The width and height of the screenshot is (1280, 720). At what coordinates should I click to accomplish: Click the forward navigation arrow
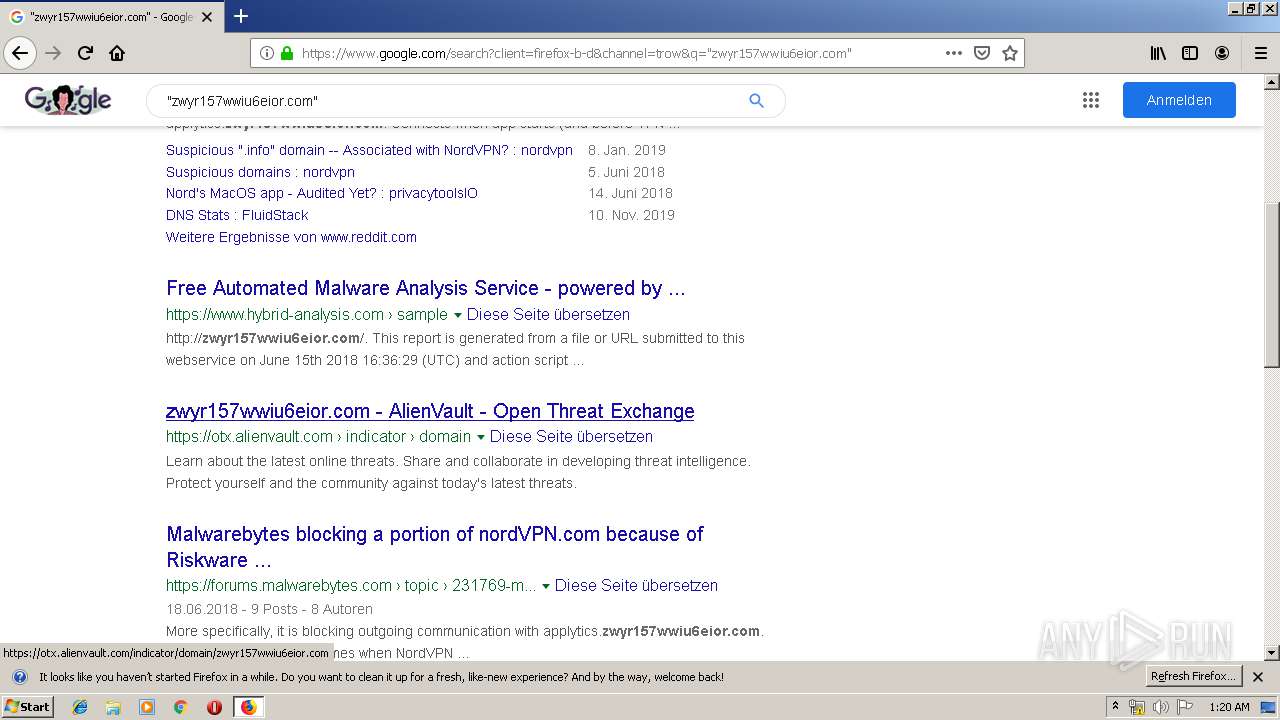coord(53,53)
